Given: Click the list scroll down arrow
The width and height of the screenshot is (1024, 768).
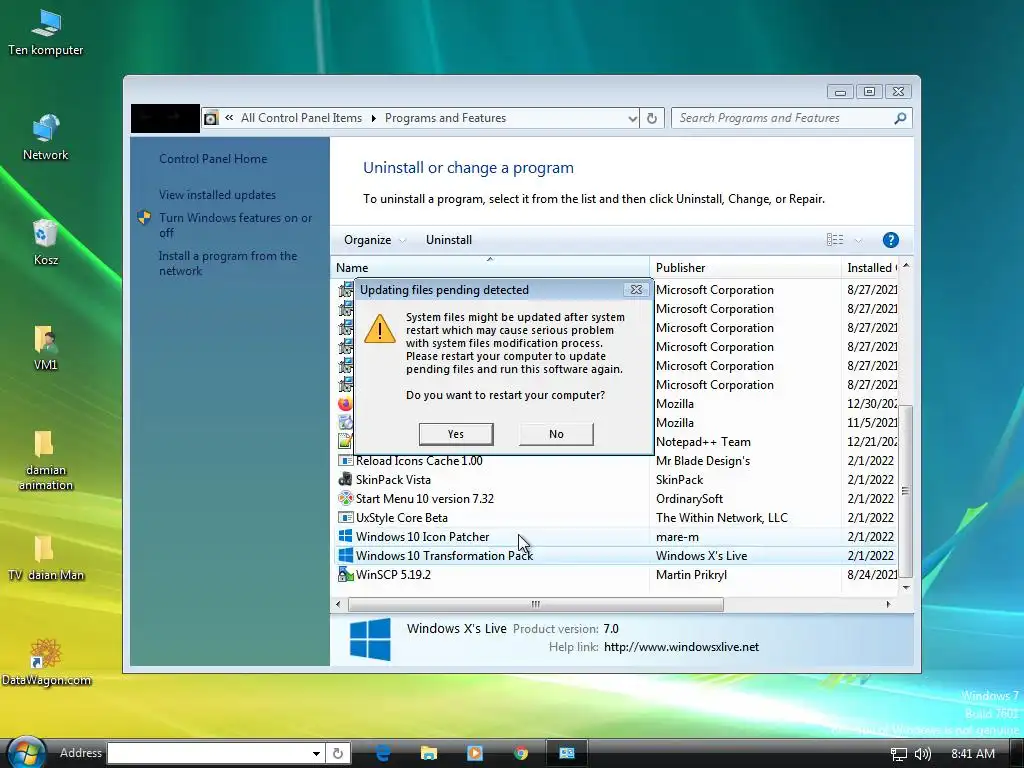Looking at the screenshot, I should click(x=906, y=587).
